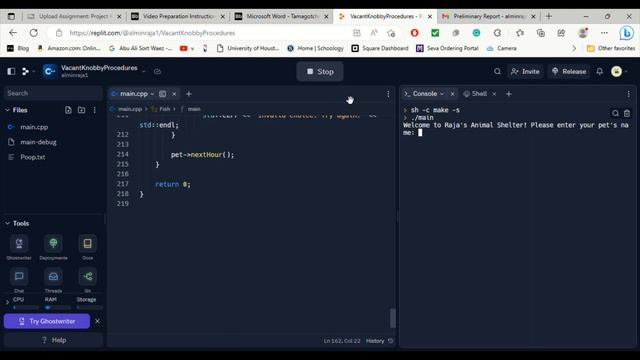Open Replit search magnifier icon
This screenshot has width=640, height=360.
click(497, 71)
